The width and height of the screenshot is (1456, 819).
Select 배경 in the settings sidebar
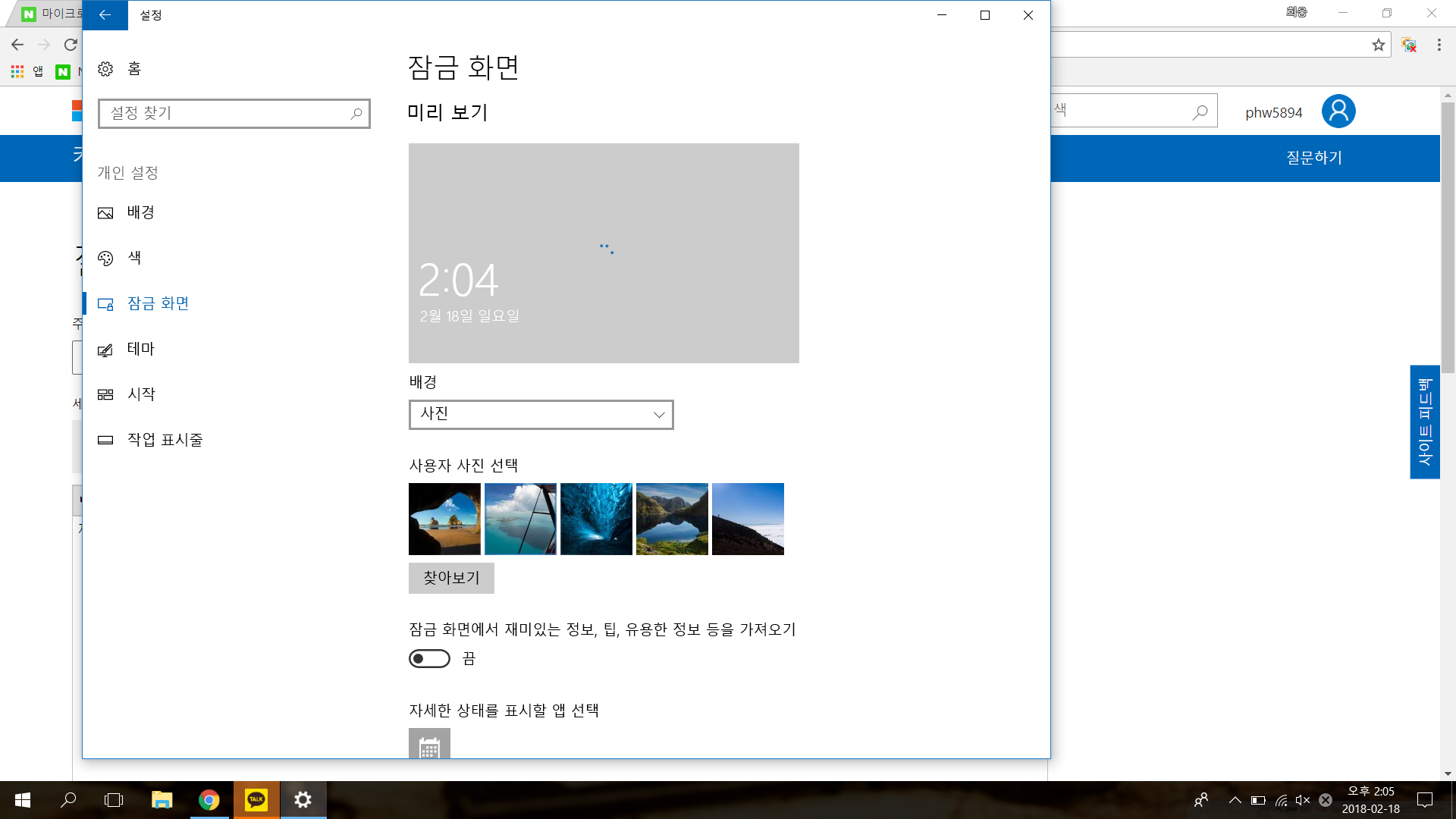coord(141,212)
